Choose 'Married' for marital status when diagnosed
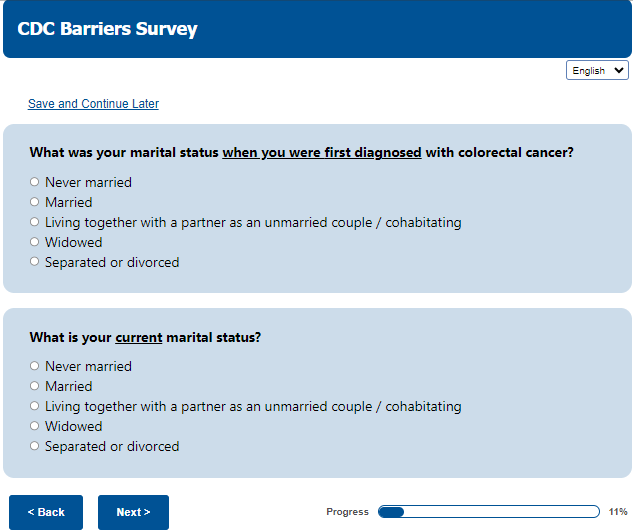 (x=35, y=202)
